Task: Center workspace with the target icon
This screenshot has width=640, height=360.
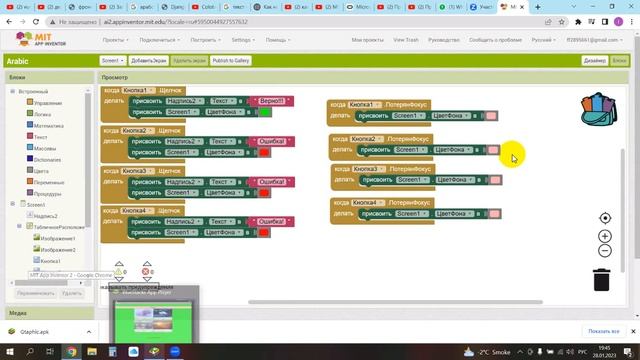Action: pyautogui.click(x=605, y=218)
